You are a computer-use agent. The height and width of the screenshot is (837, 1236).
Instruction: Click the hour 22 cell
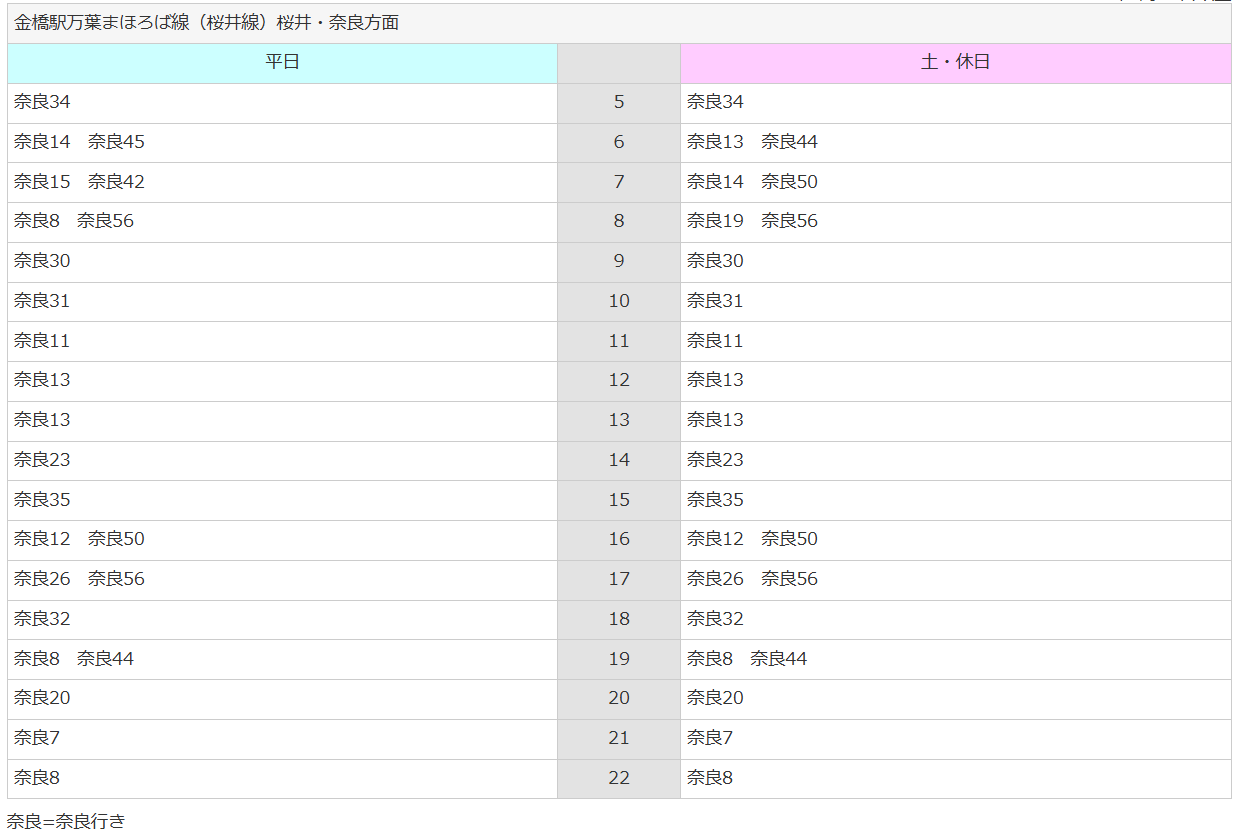619,778
